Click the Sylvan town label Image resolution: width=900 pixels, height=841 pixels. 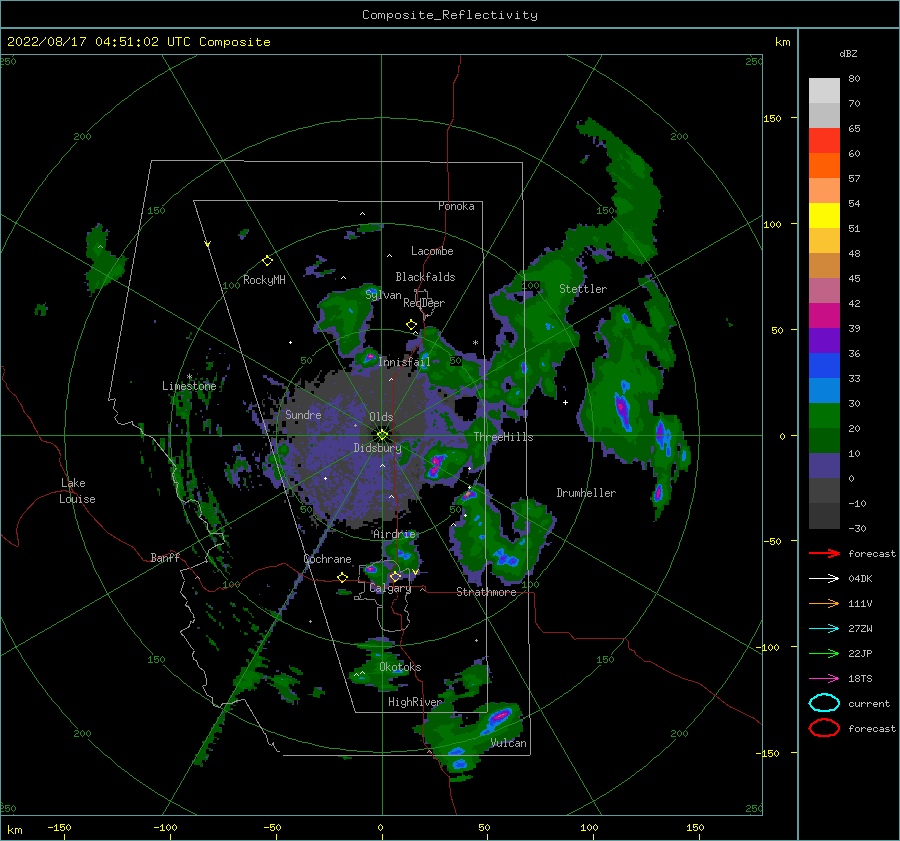(383, 295)
